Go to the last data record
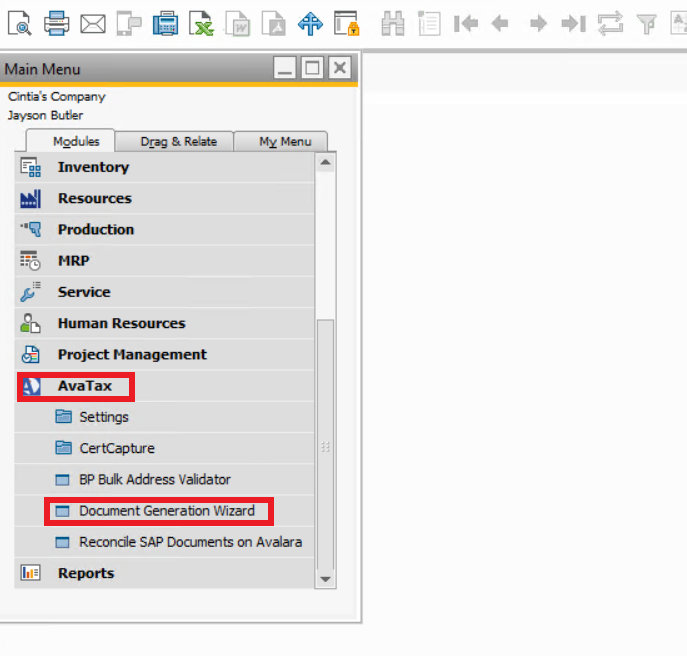687x656 pixels. point(574,24)
